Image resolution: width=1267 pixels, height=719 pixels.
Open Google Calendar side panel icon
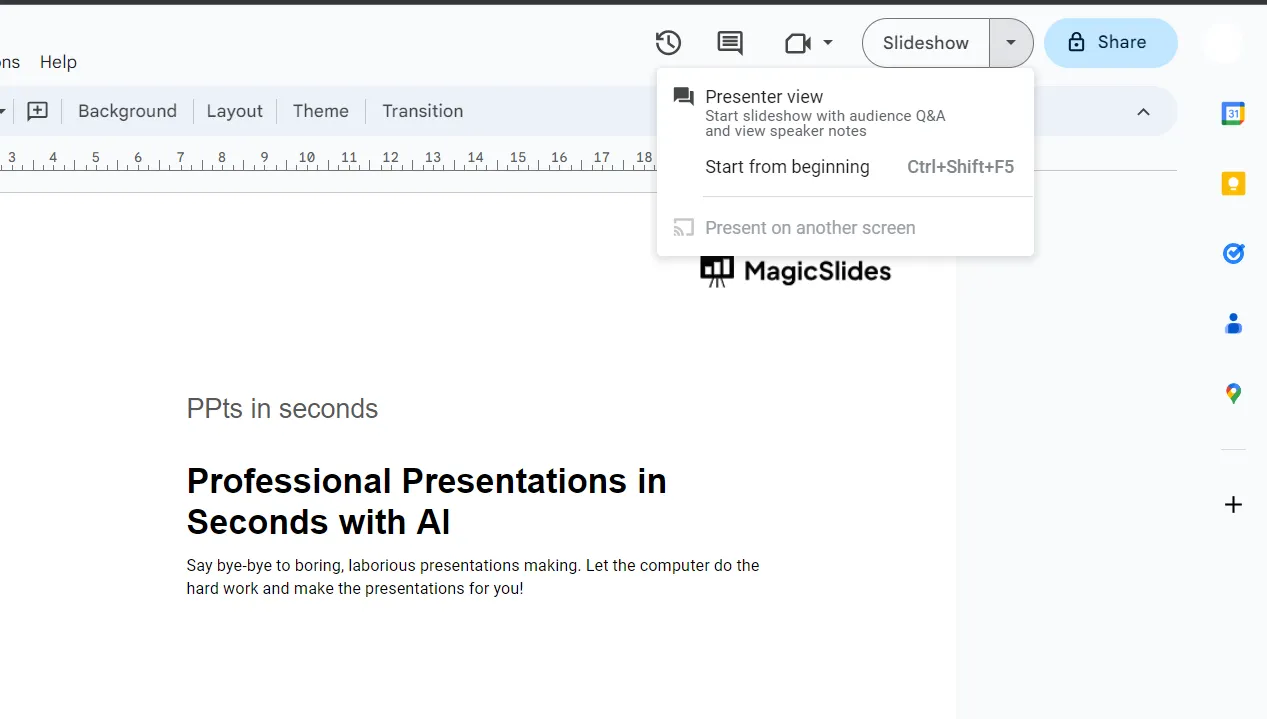tap(1233, 114)
